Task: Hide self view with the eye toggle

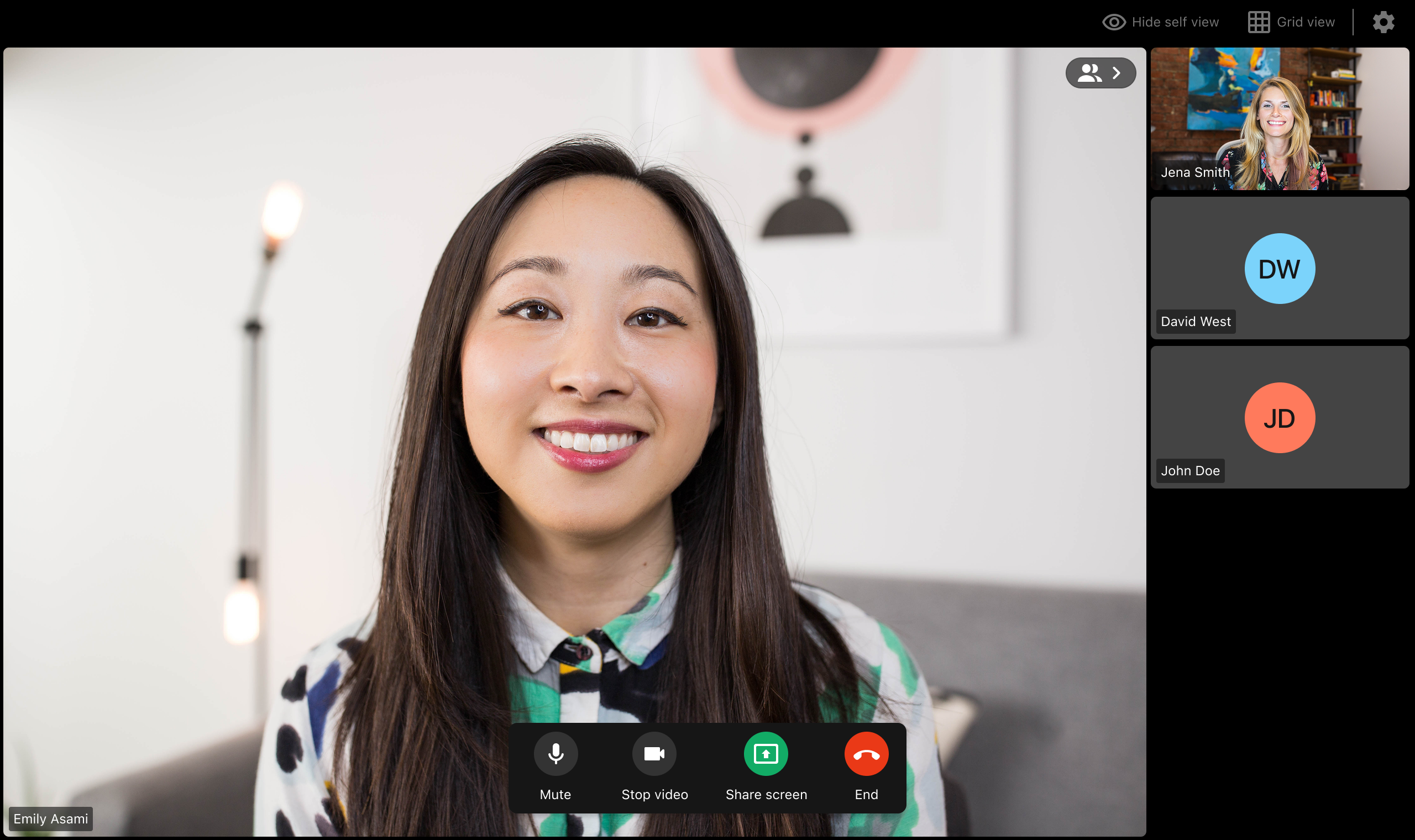Action: pyautogui.click(x=1160, y=22)
